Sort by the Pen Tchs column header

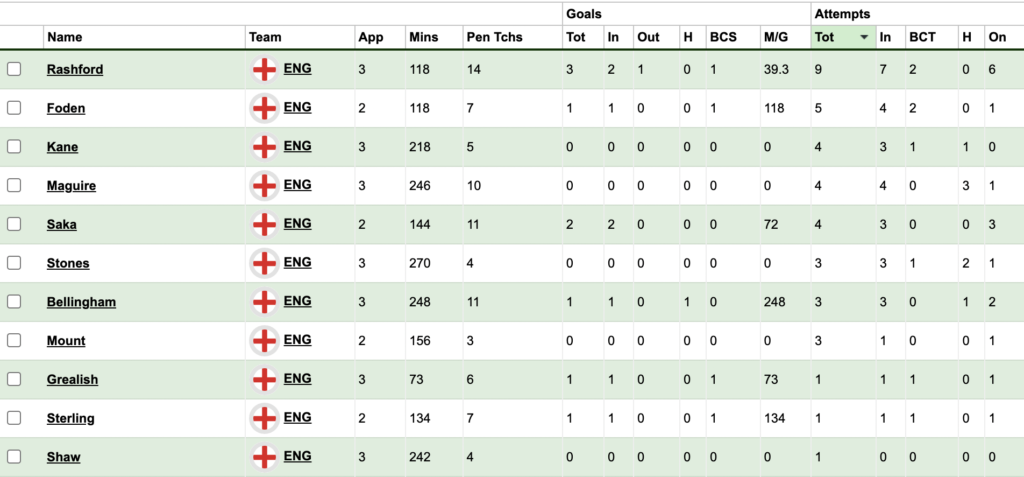coord(487,37)
